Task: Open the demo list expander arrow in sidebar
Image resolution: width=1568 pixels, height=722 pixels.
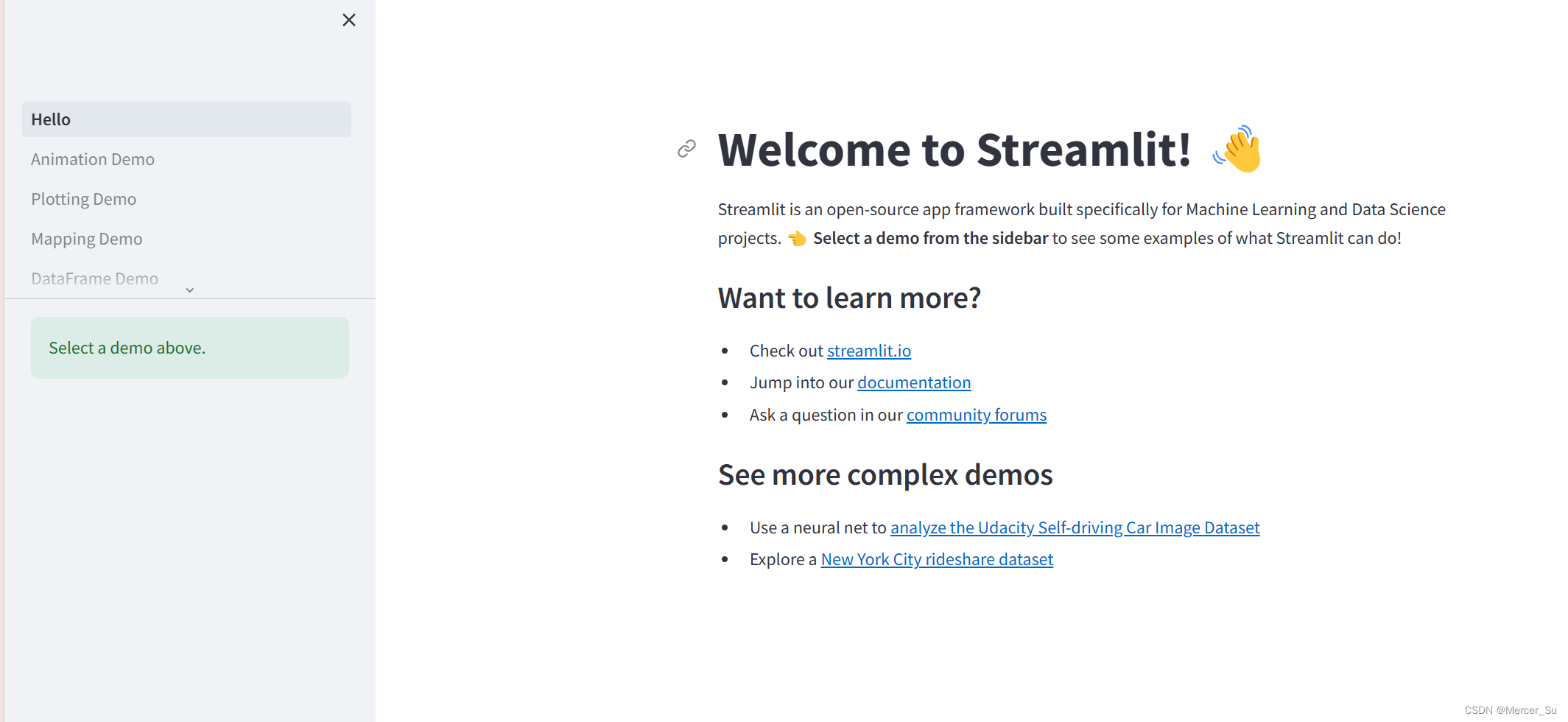Action: coord(189,290)
